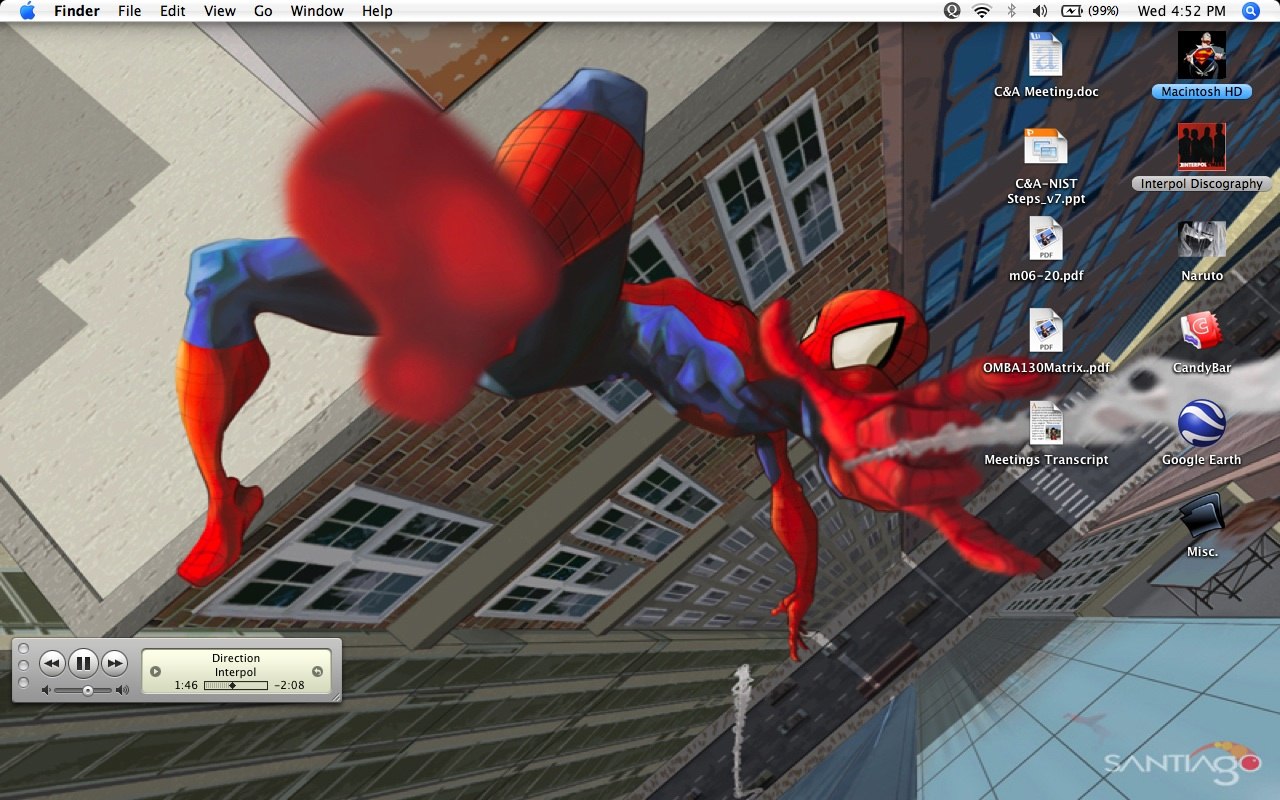Click the top window control of iTunes player
Image resolution: width=1280 pixels, height=800 pixels.
pyautogui.click(x=23, y=648)
